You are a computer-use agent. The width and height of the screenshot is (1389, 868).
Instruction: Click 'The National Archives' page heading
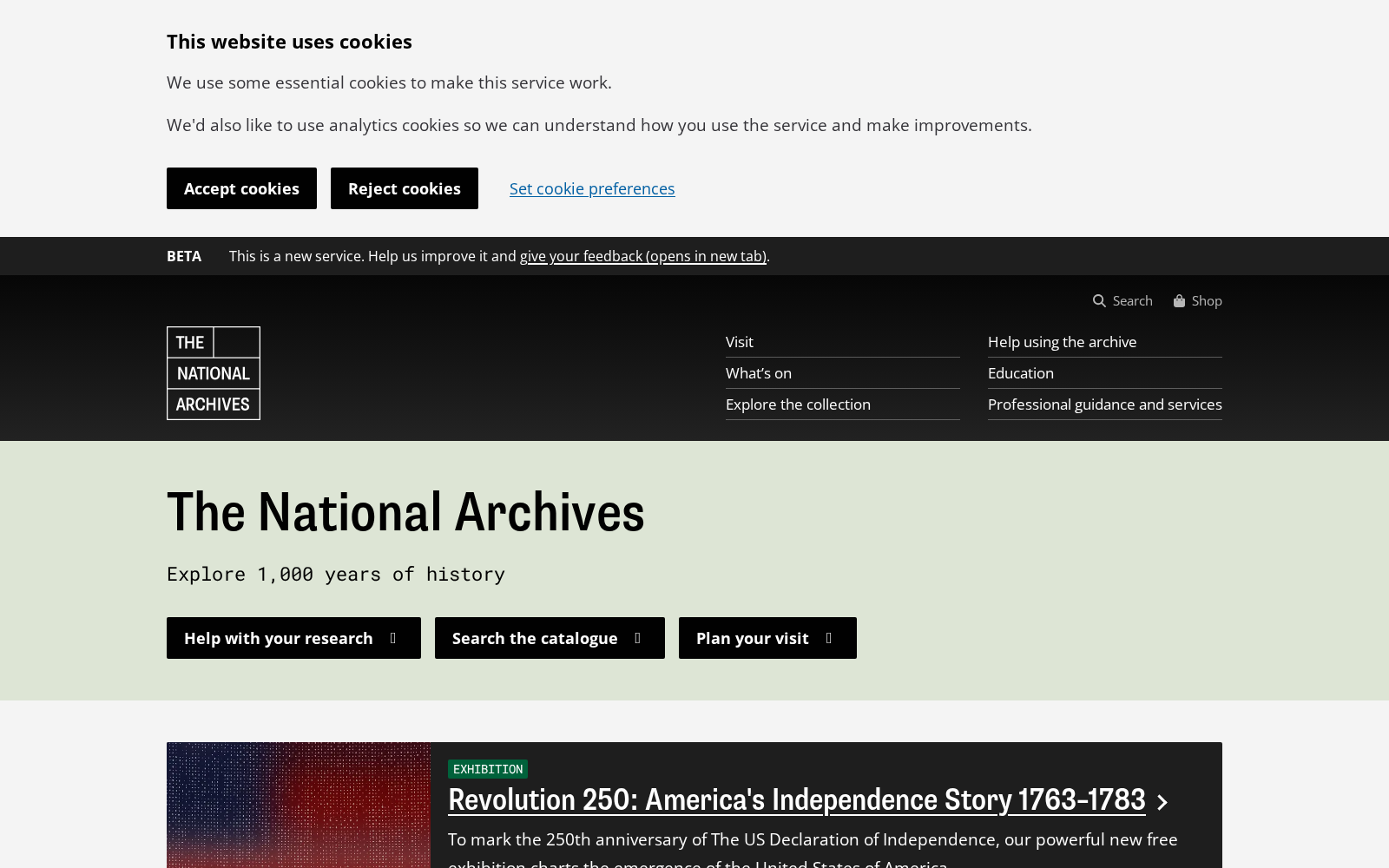[405, 510]
